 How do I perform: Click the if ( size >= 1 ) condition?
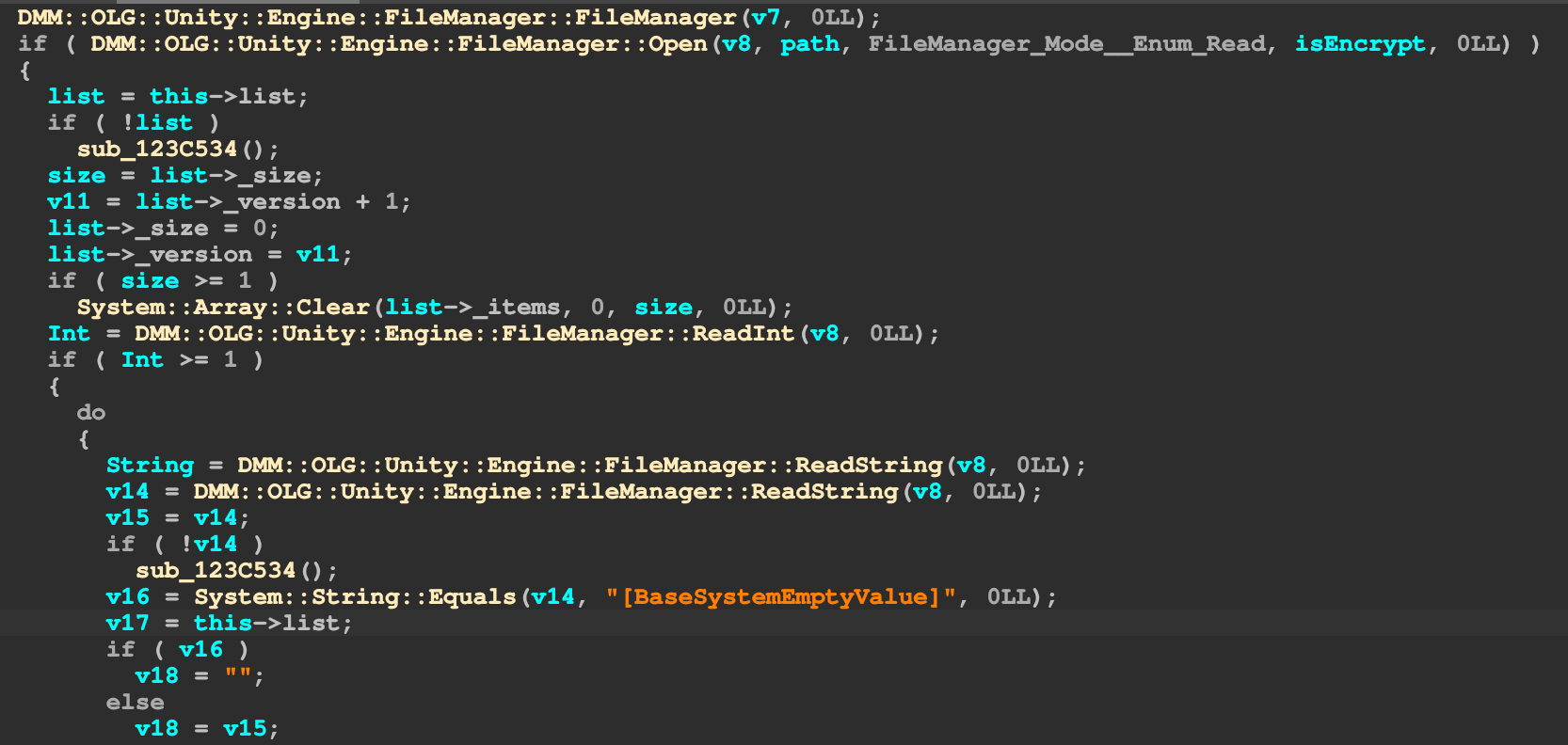[164, 281]
